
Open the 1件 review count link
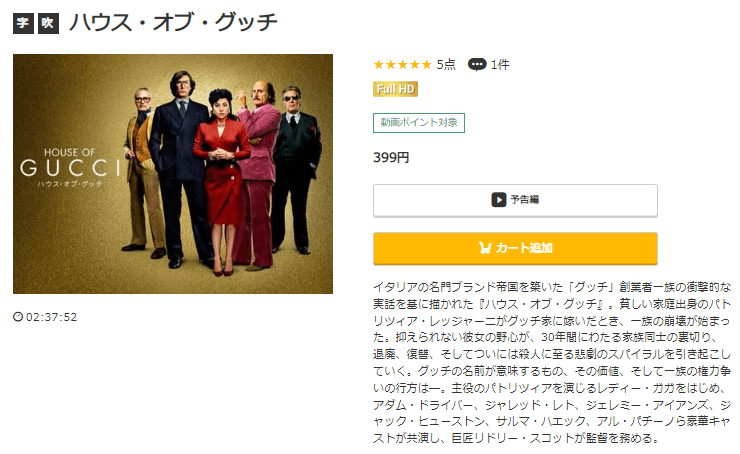pyautogui.click(x=500, y=65)
